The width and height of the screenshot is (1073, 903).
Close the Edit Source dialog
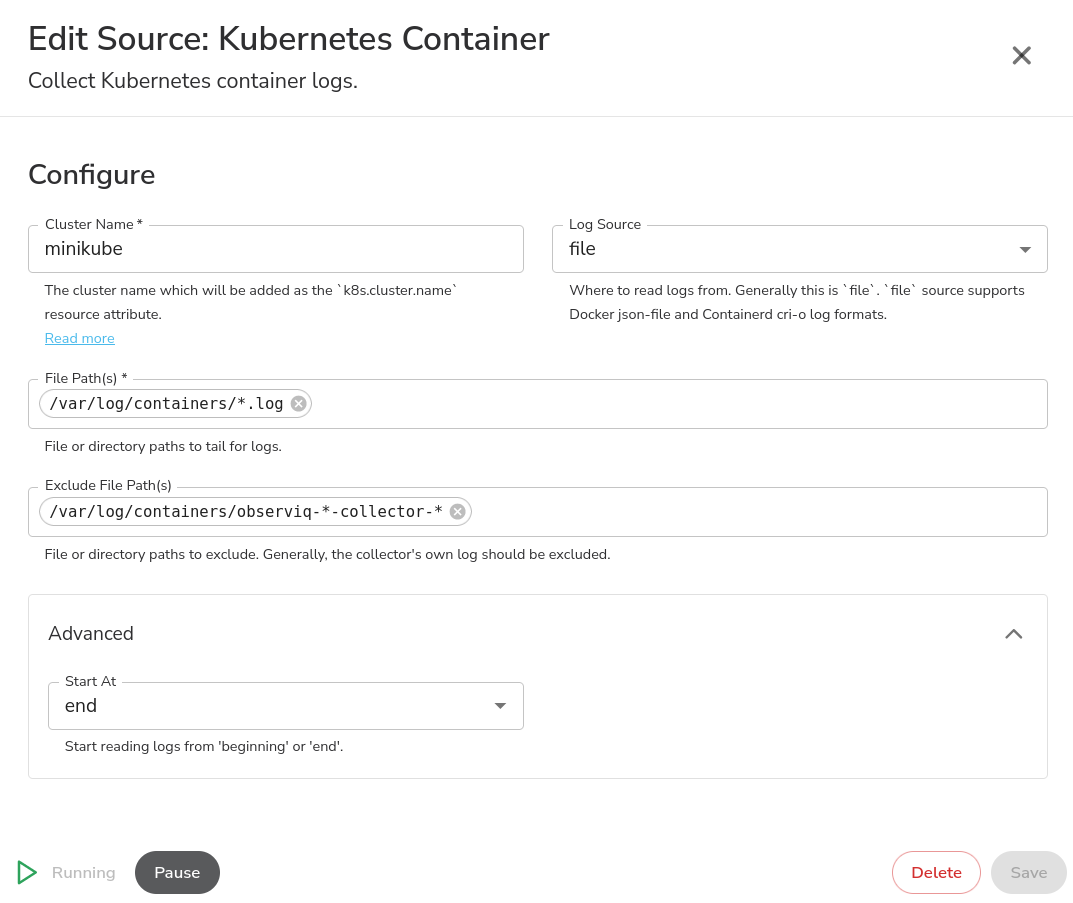coord(1021,56)
